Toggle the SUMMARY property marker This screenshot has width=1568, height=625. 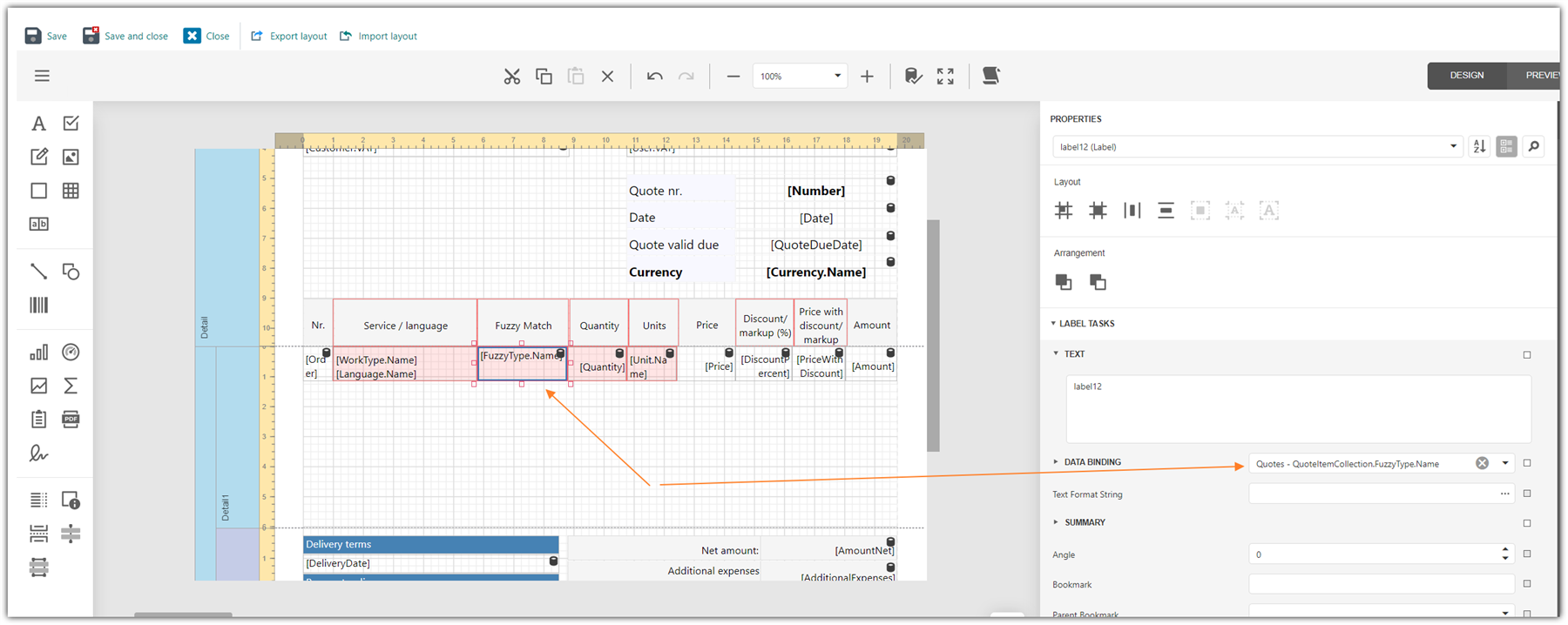pyautogui.click(x=1527, y=523)
